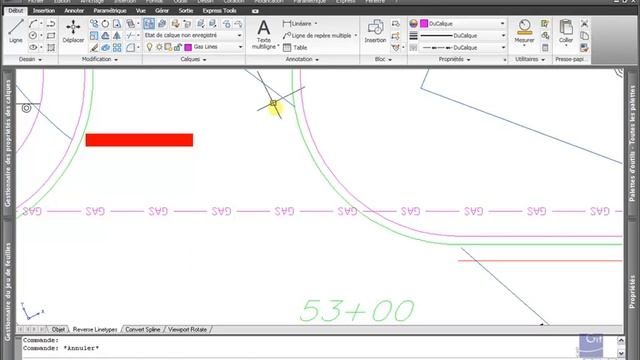Insert a Table from Annotation panel
Image resolution: width=640 pixels, height=360 pixels.
click(x=295, y=48)
